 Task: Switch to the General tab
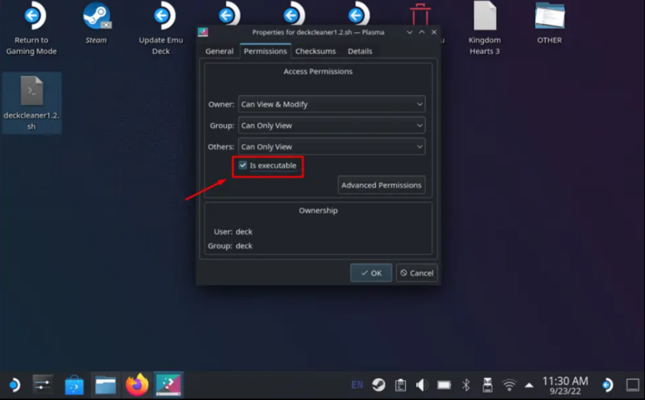click(x=219, y=51)
